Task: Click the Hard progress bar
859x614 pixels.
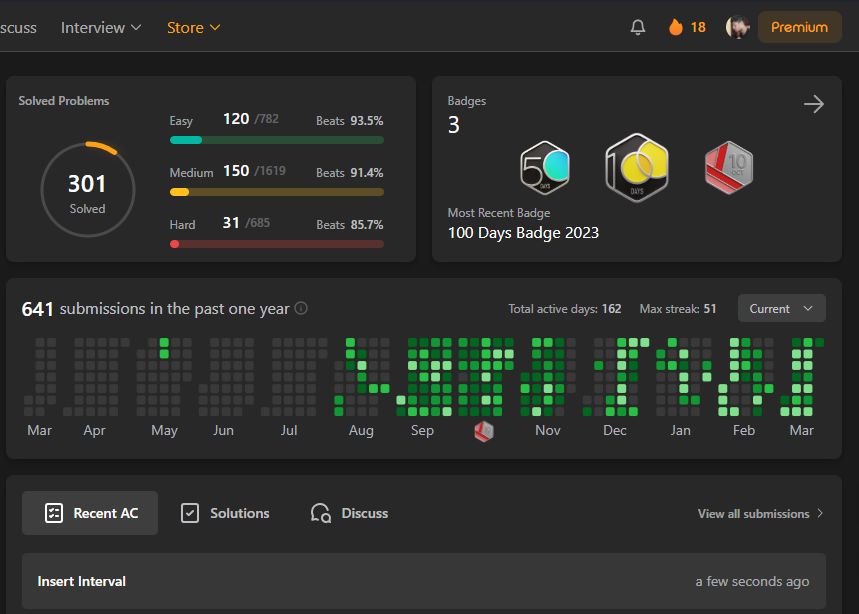Action: [x=277, y=244]
